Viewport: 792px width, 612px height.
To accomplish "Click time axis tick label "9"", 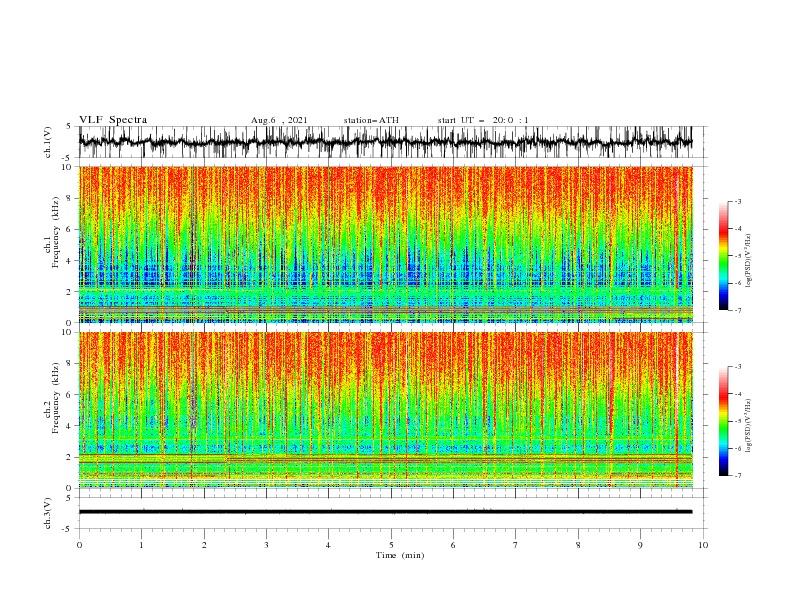I will coord(640,545).
